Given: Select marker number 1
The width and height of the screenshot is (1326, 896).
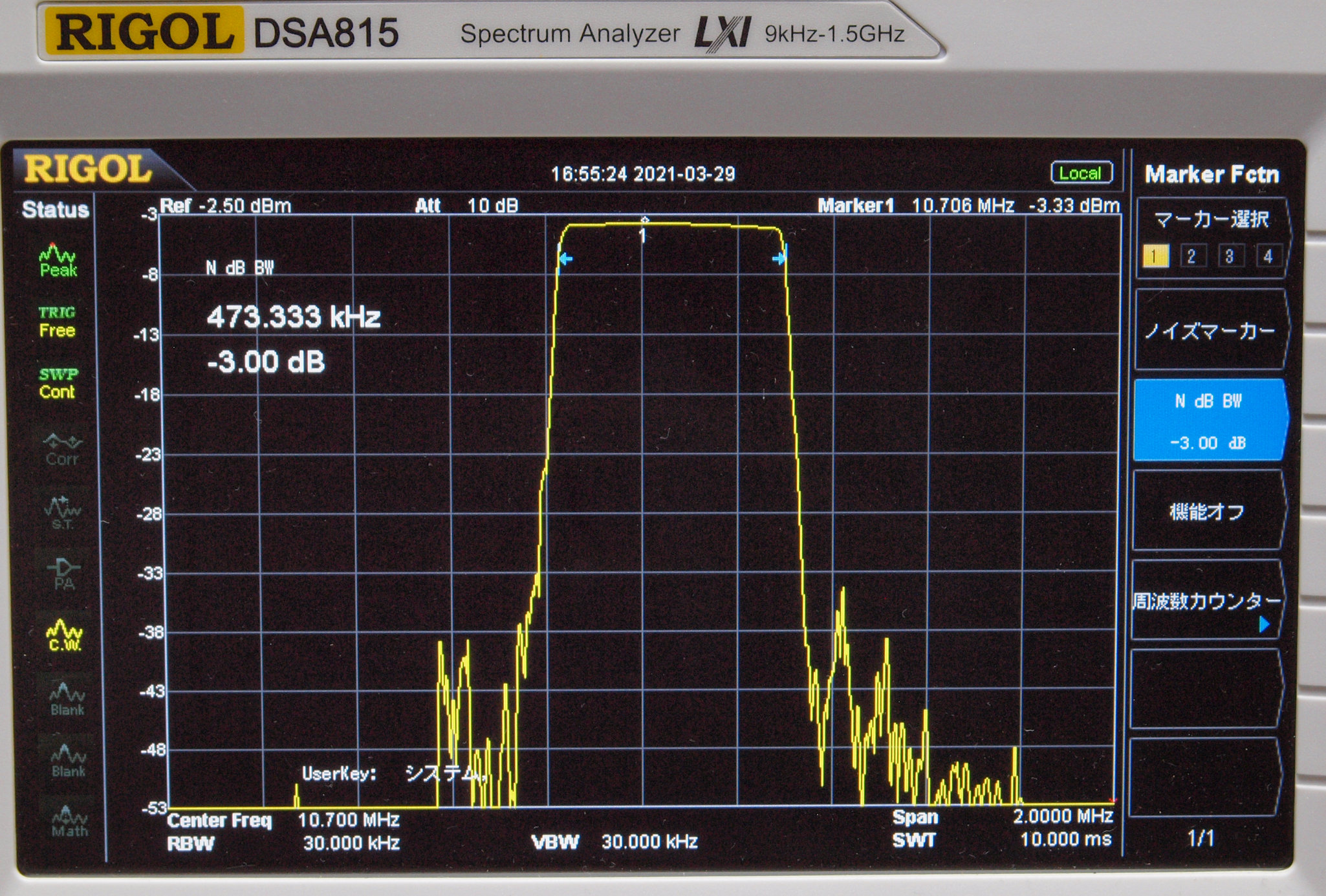Looking at the screenshot, I should click(x=1155, y=256).
